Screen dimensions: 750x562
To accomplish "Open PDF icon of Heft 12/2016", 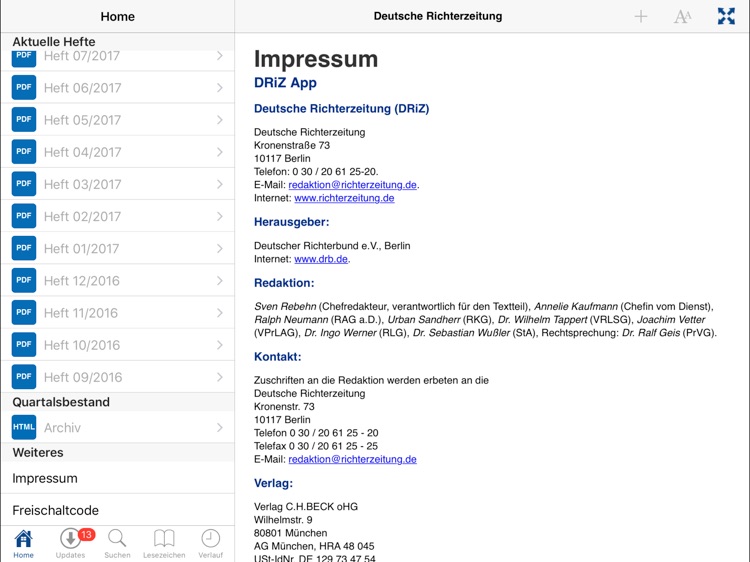I will coord(24,280).
